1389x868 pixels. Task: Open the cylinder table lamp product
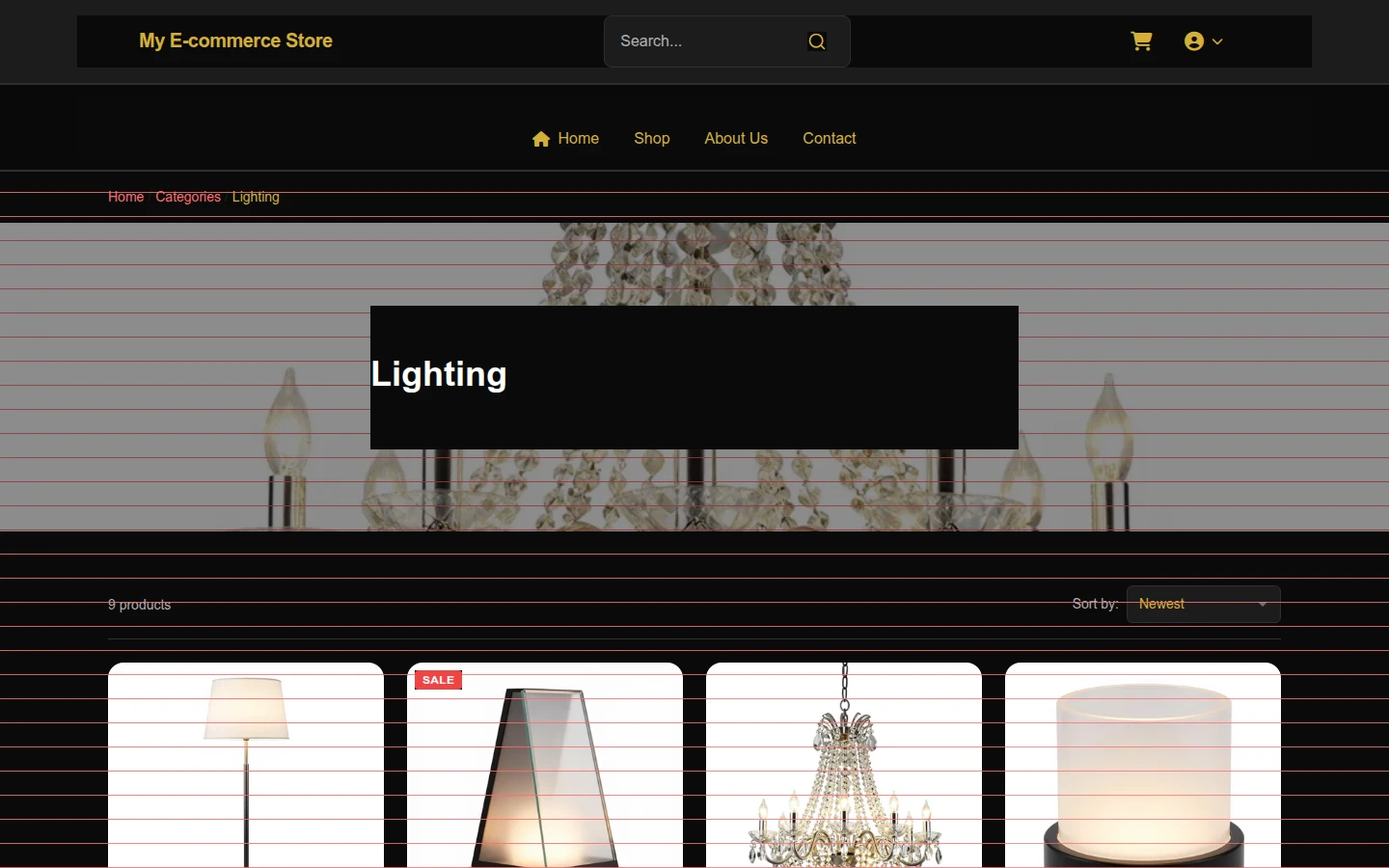1143,765
